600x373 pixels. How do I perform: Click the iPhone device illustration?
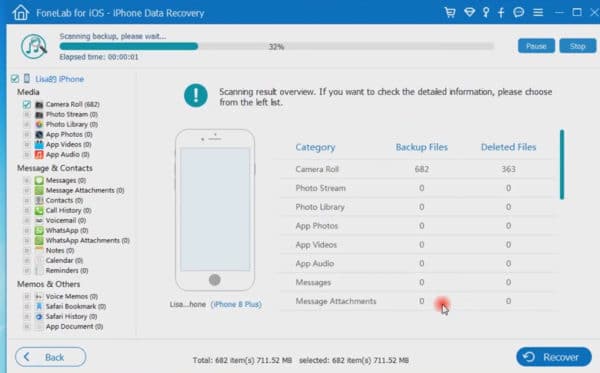coord(215,210)
